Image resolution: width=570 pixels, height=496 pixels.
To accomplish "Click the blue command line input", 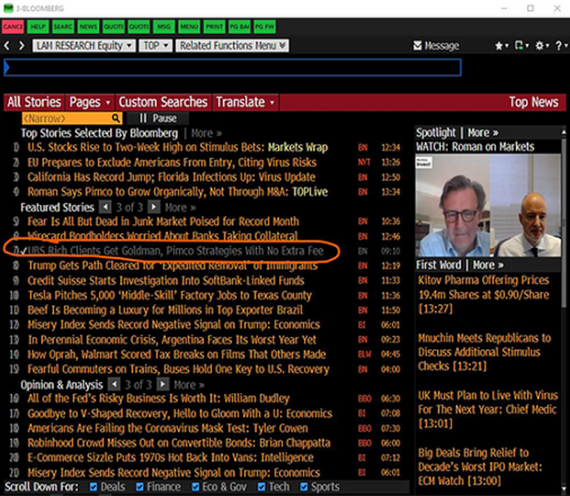I will click(233, 67).
